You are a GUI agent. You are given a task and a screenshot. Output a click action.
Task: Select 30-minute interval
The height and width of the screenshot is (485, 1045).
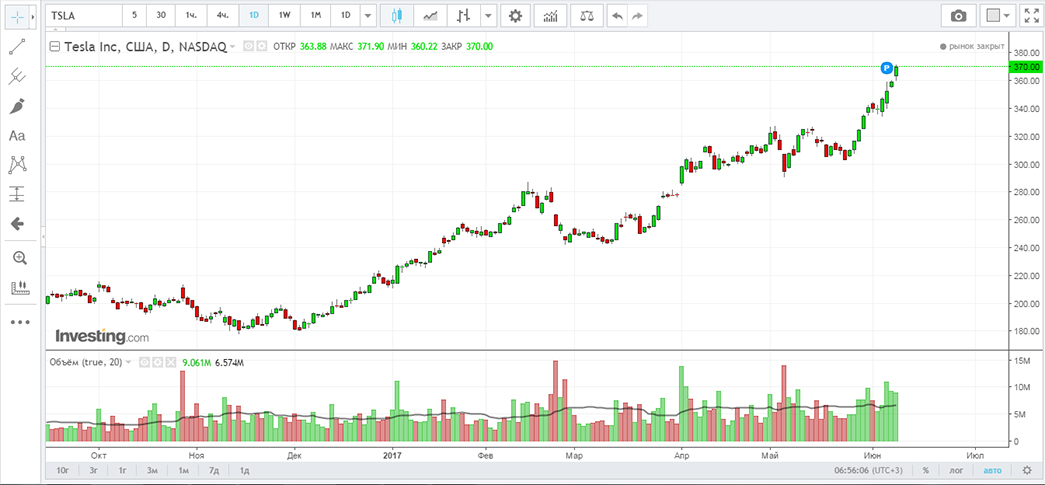(161, 15)
